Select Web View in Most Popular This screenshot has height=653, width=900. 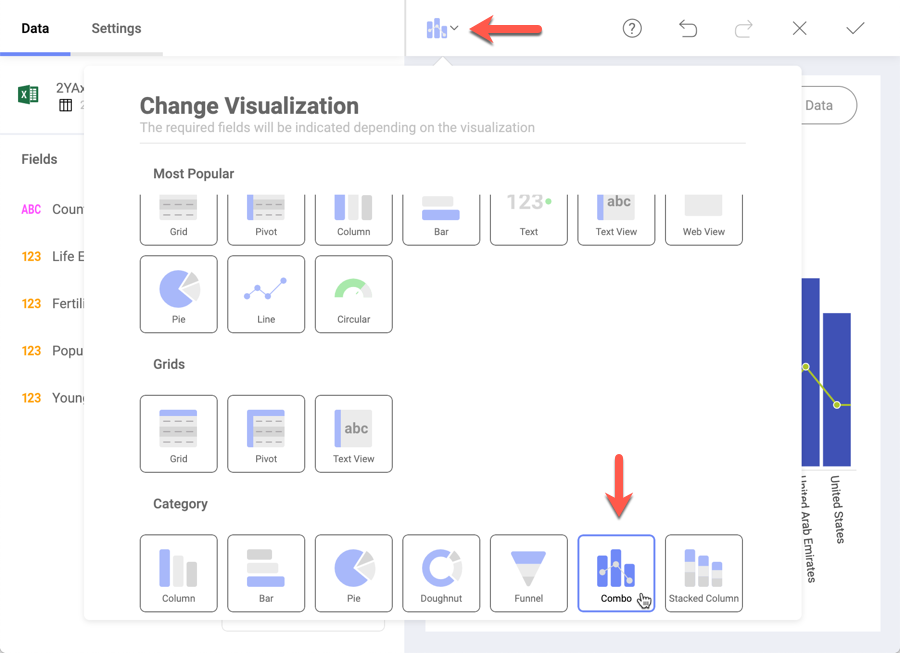point(703,220)
